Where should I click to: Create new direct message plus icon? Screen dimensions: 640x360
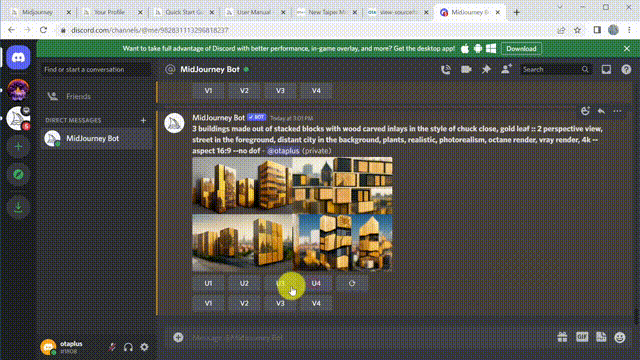143,120
